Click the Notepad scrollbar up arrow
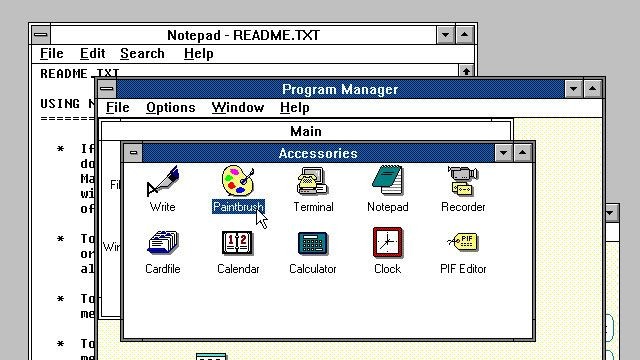Image resolution: width=640 pixels, height=360 pixels. 466,71
